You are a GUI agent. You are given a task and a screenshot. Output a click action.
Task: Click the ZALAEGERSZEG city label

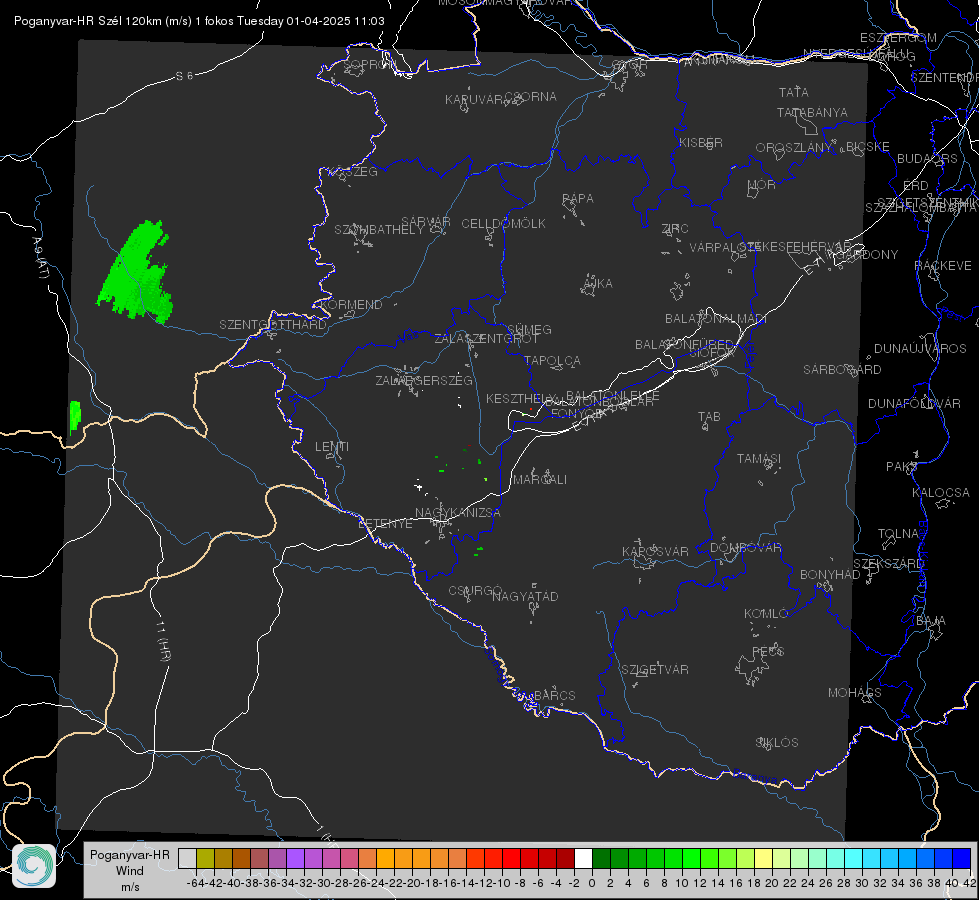tap(424, 380)
